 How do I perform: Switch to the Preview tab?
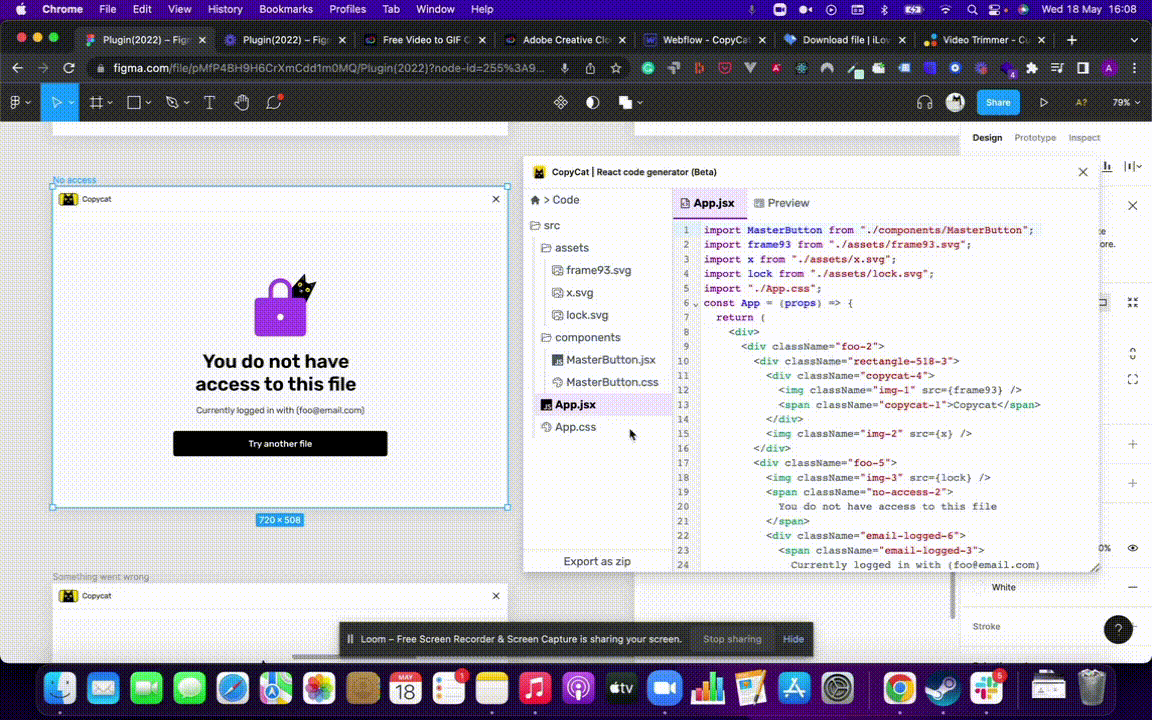(781, 203)
